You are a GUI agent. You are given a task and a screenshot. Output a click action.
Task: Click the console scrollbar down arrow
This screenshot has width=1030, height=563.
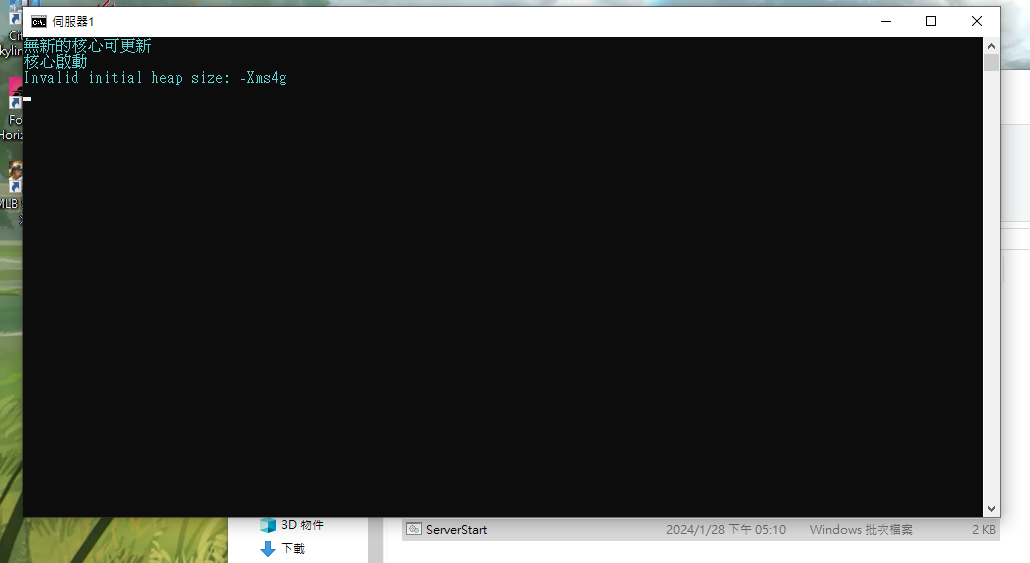[991, 509]
